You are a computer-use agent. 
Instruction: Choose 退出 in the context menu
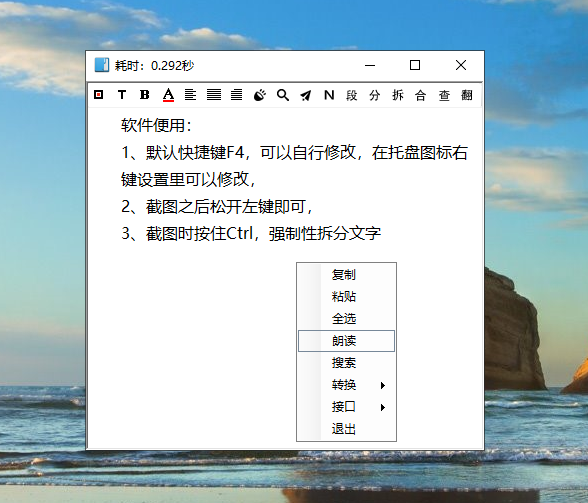(346, 429)
